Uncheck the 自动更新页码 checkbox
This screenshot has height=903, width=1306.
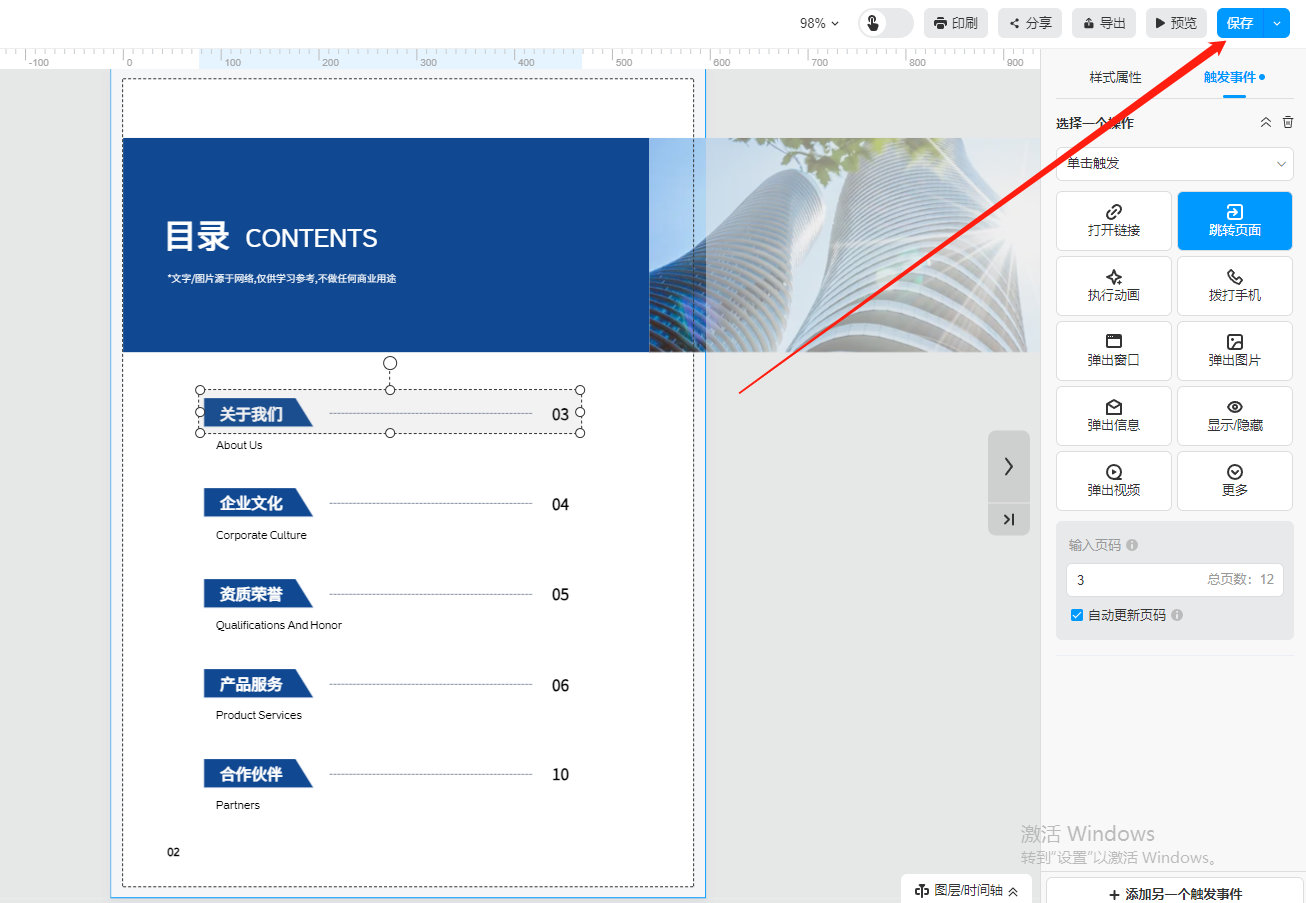click(x=1077, y=615)
